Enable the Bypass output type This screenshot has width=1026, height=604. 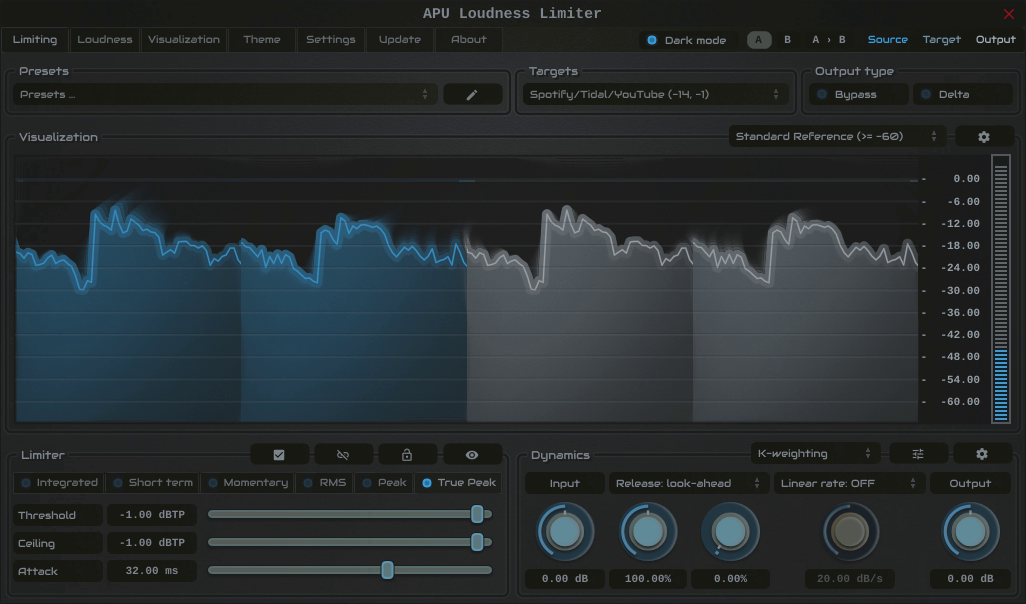(858, 94)
